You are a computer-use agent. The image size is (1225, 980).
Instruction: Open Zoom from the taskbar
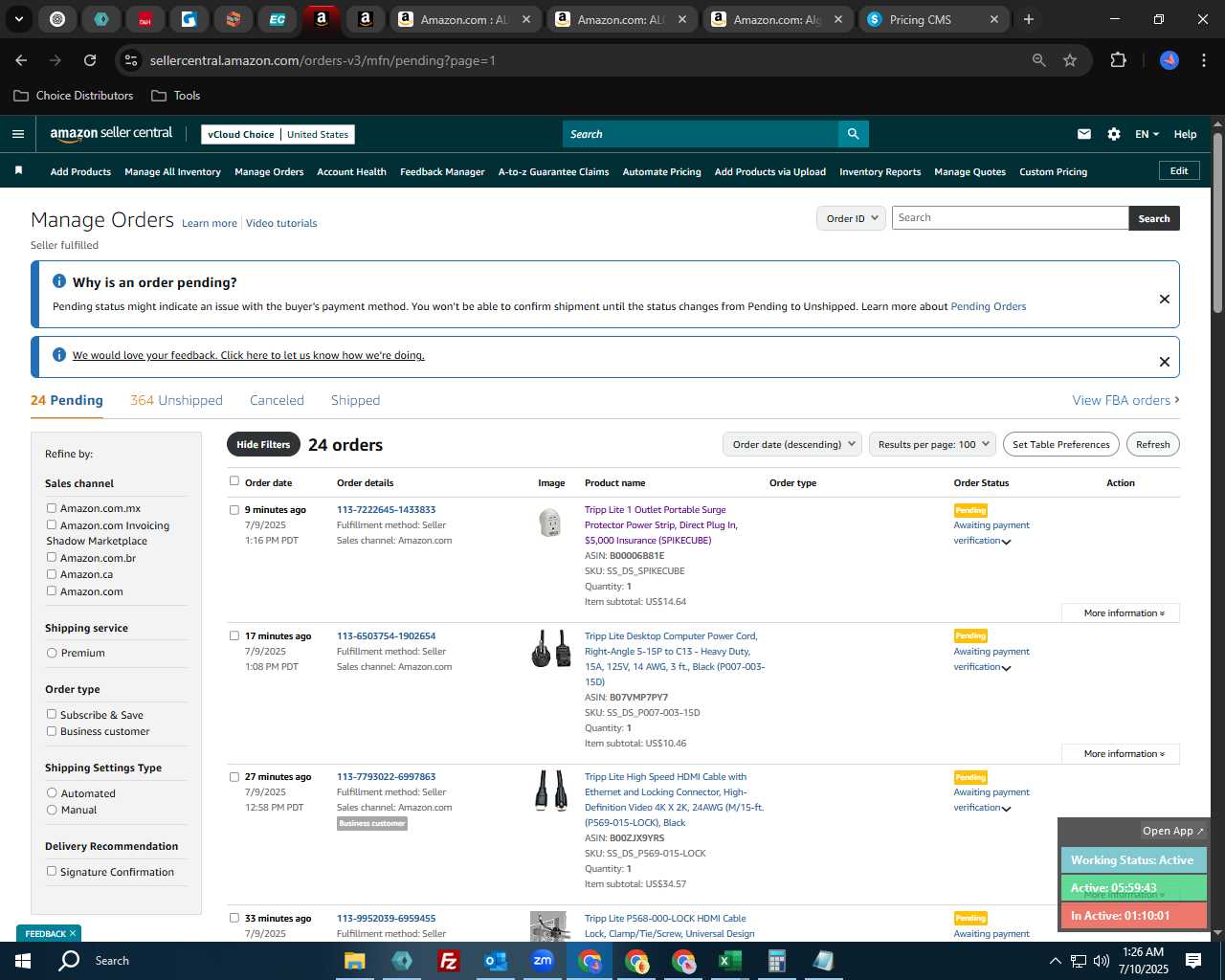coord(543,961)
